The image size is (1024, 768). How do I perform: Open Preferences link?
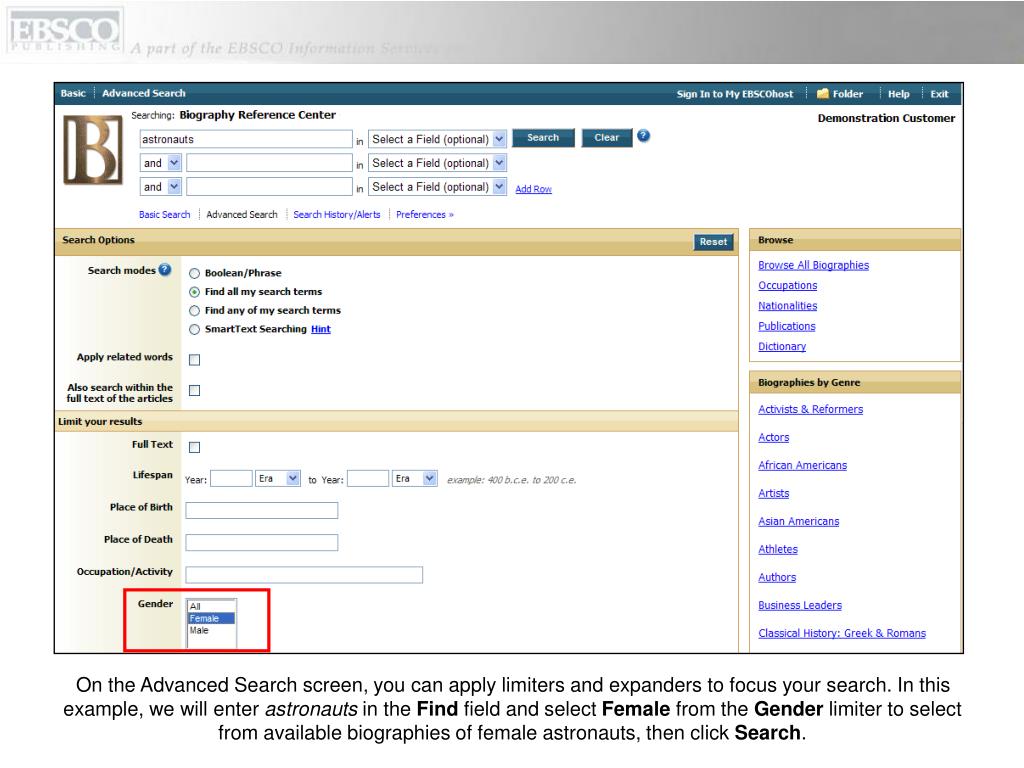tap(424, 214)
